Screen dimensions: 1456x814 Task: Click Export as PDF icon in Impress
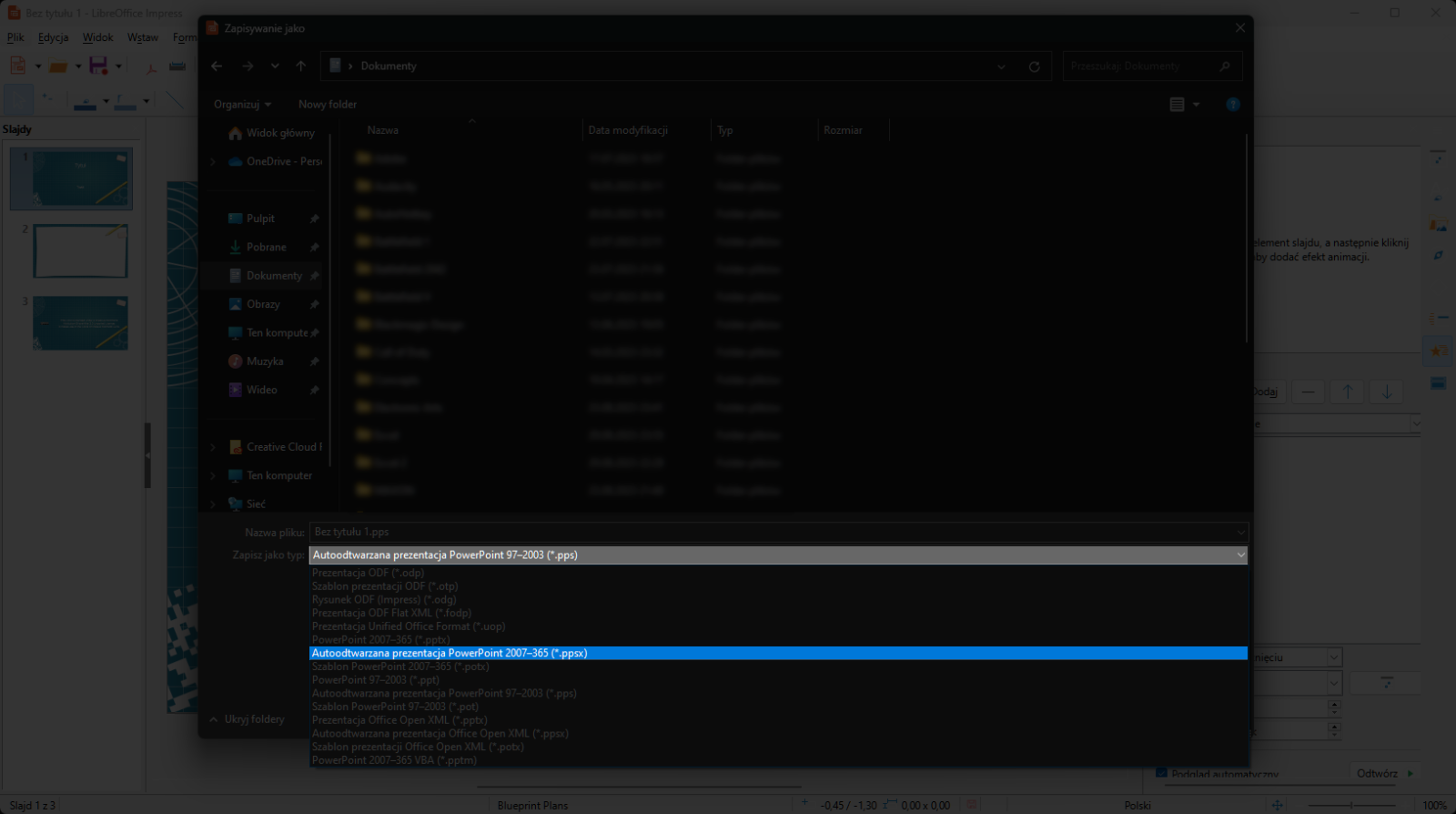[152, 66]
